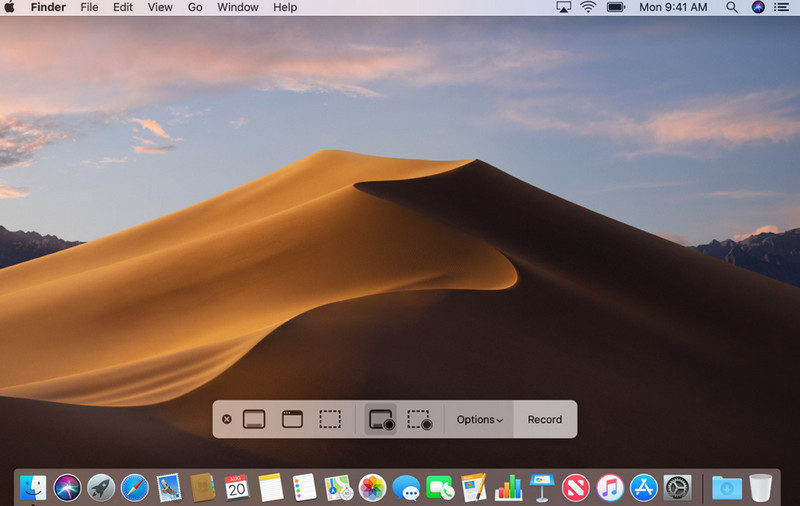Open the Apple menu
800x506 pixels.
point(11,8)
